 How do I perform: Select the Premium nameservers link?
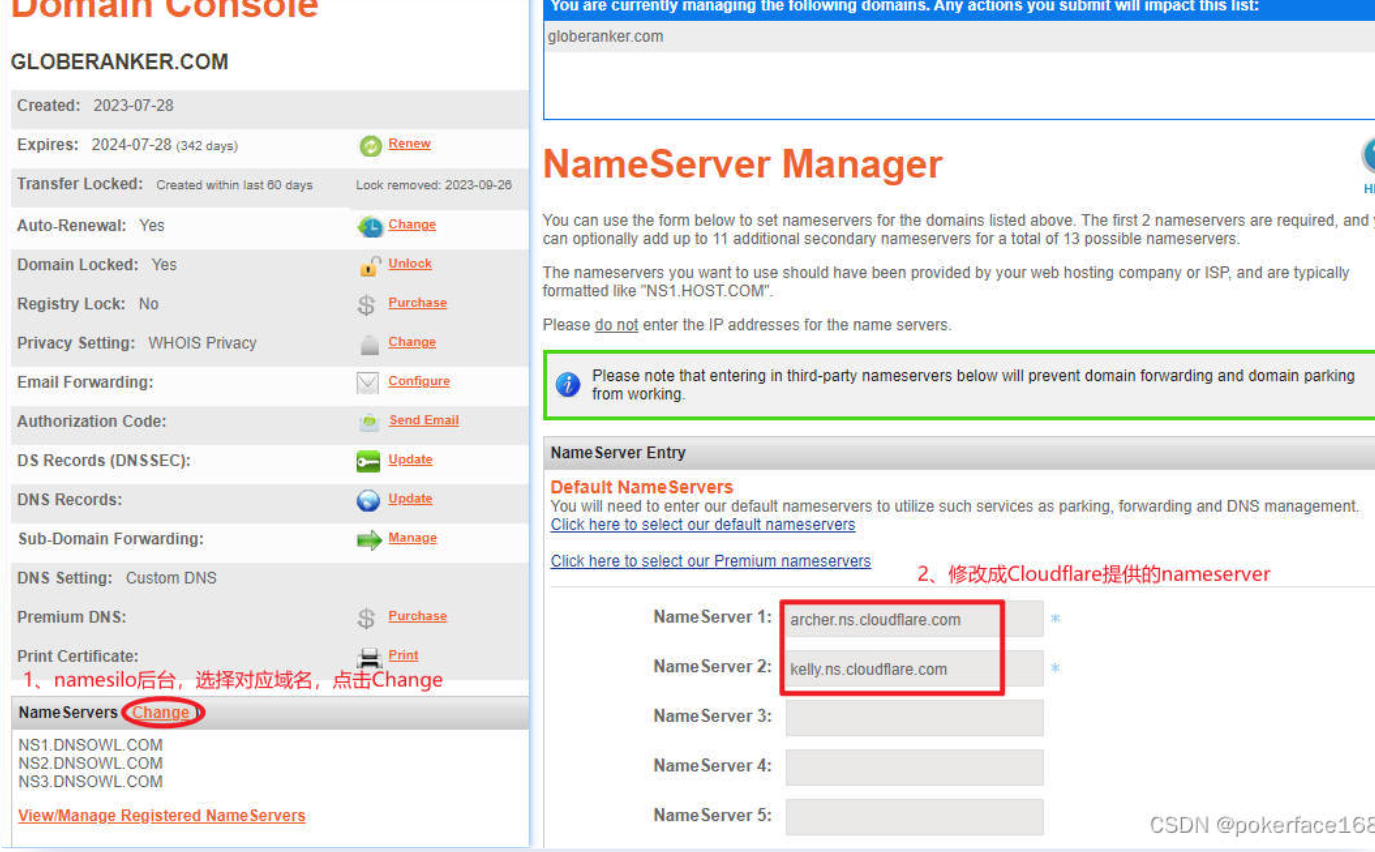coord(710,561)
